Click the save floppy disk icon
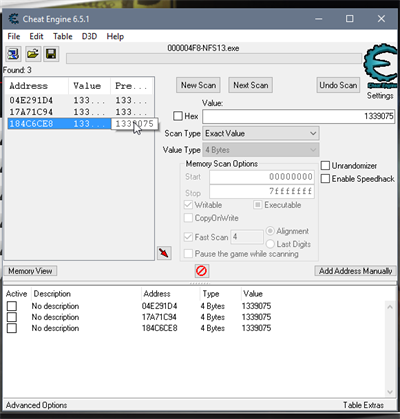The image size is (400, 419). coord(51,54)
